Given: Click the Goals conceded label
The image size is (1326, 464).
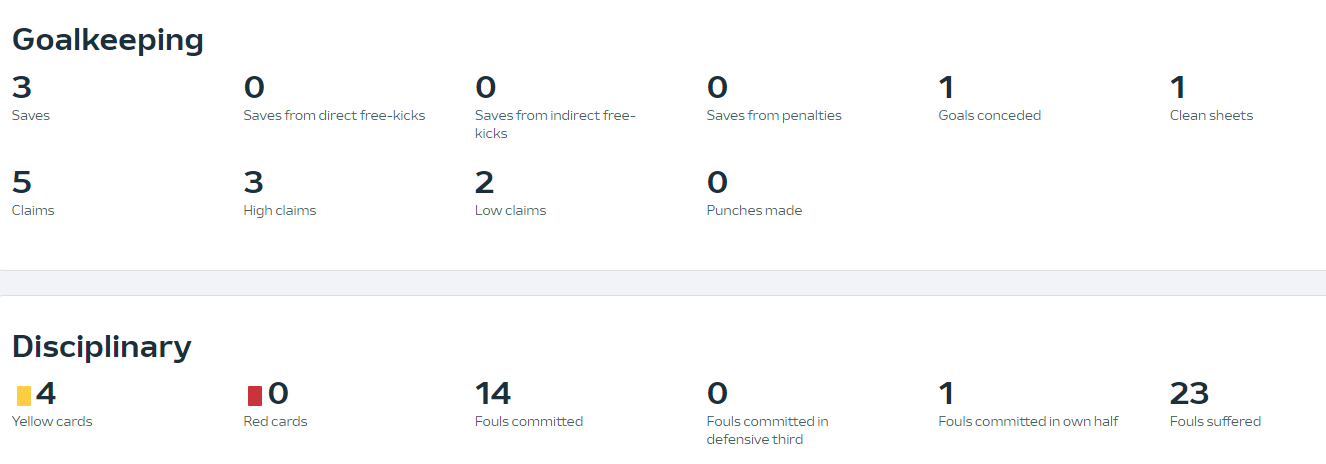Looking at the screenshot, I should click(989, 115).
